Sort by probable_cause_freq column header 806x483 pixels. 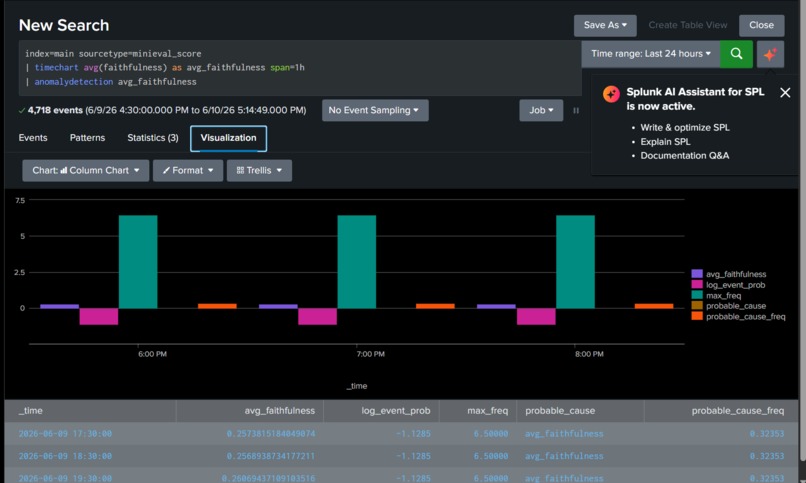click(721, 411)
